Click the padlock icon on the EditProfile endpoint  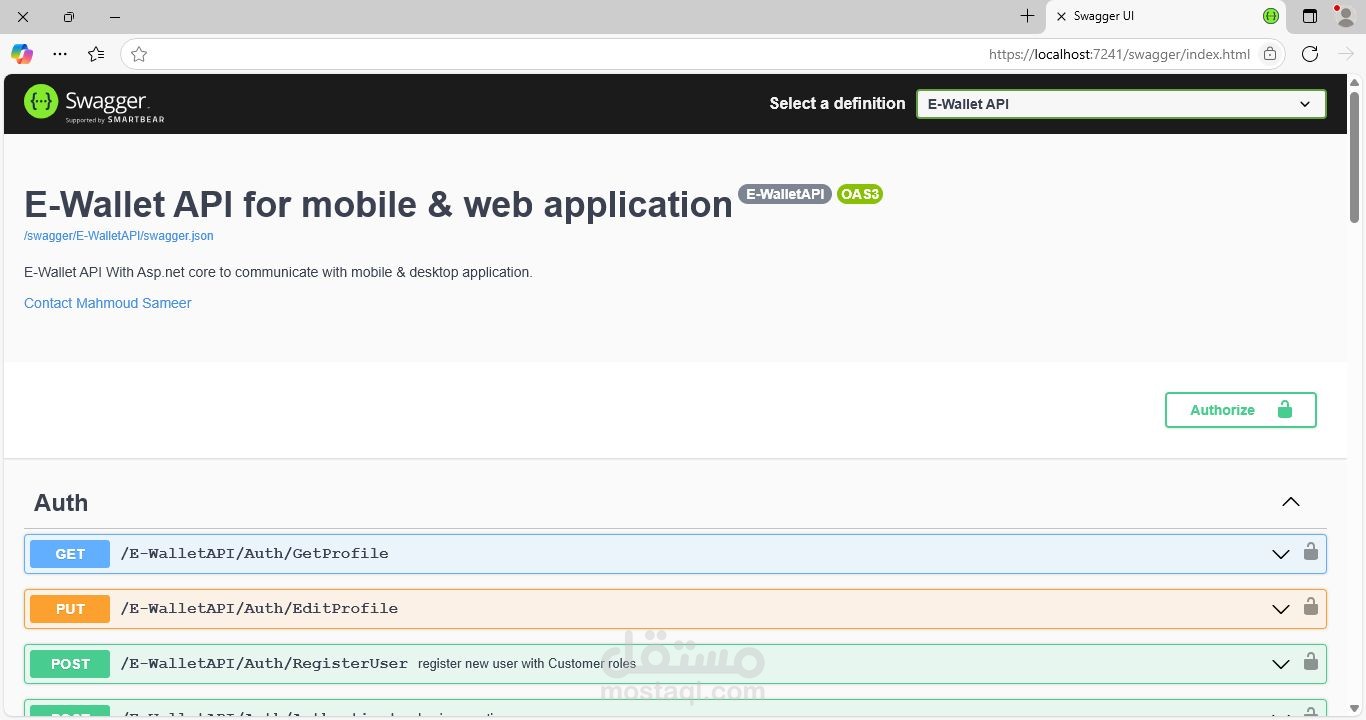[1311, 608]
